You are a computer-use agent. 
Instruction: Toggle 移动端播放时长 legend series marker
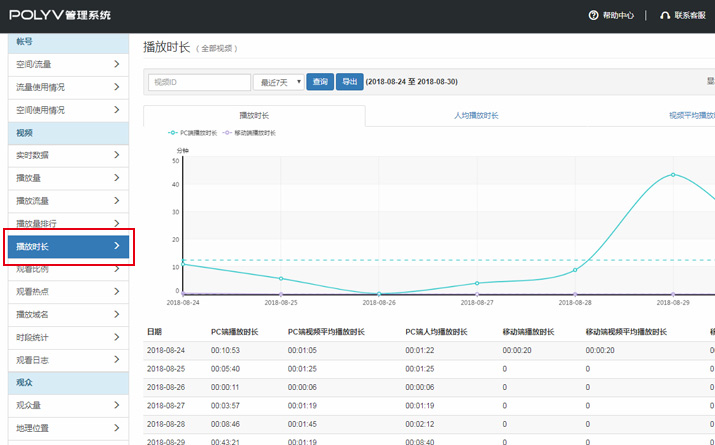(228, 132)
